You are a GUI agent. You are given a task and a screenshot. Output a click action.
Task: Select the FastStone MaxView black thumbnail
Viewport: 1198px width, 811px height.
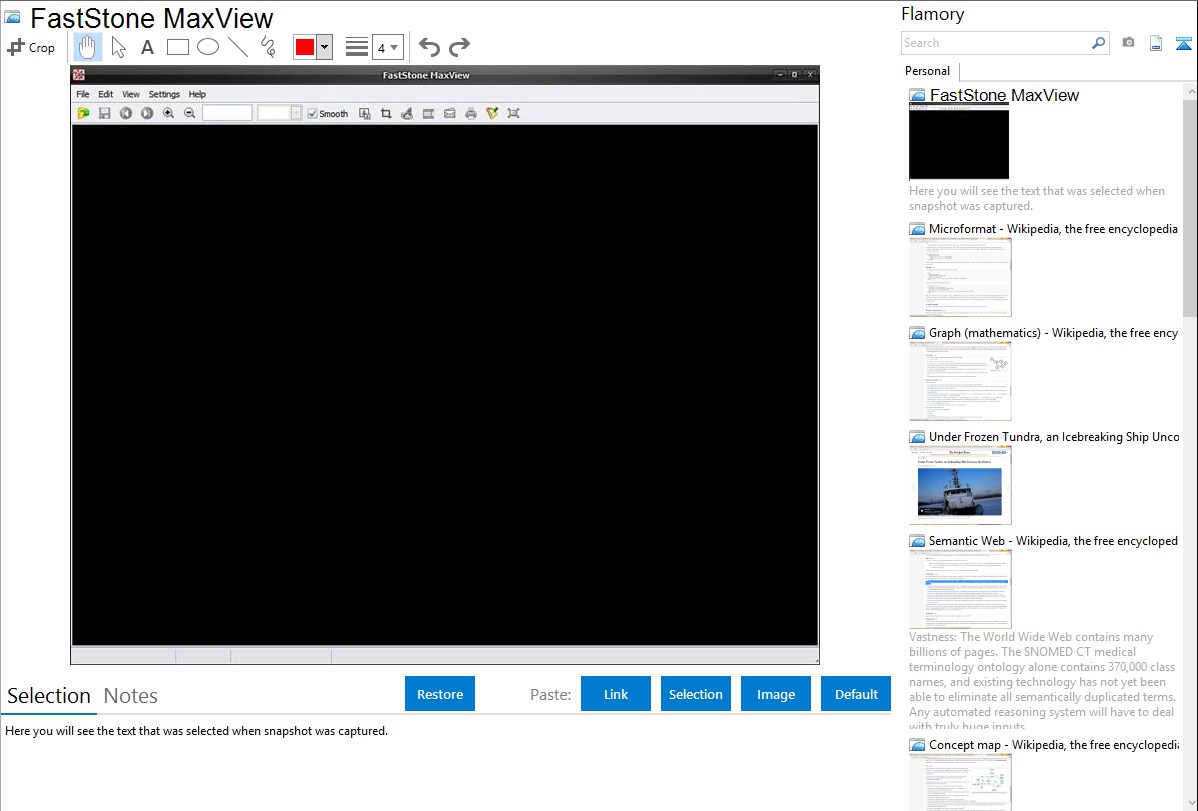pos(959,143)
